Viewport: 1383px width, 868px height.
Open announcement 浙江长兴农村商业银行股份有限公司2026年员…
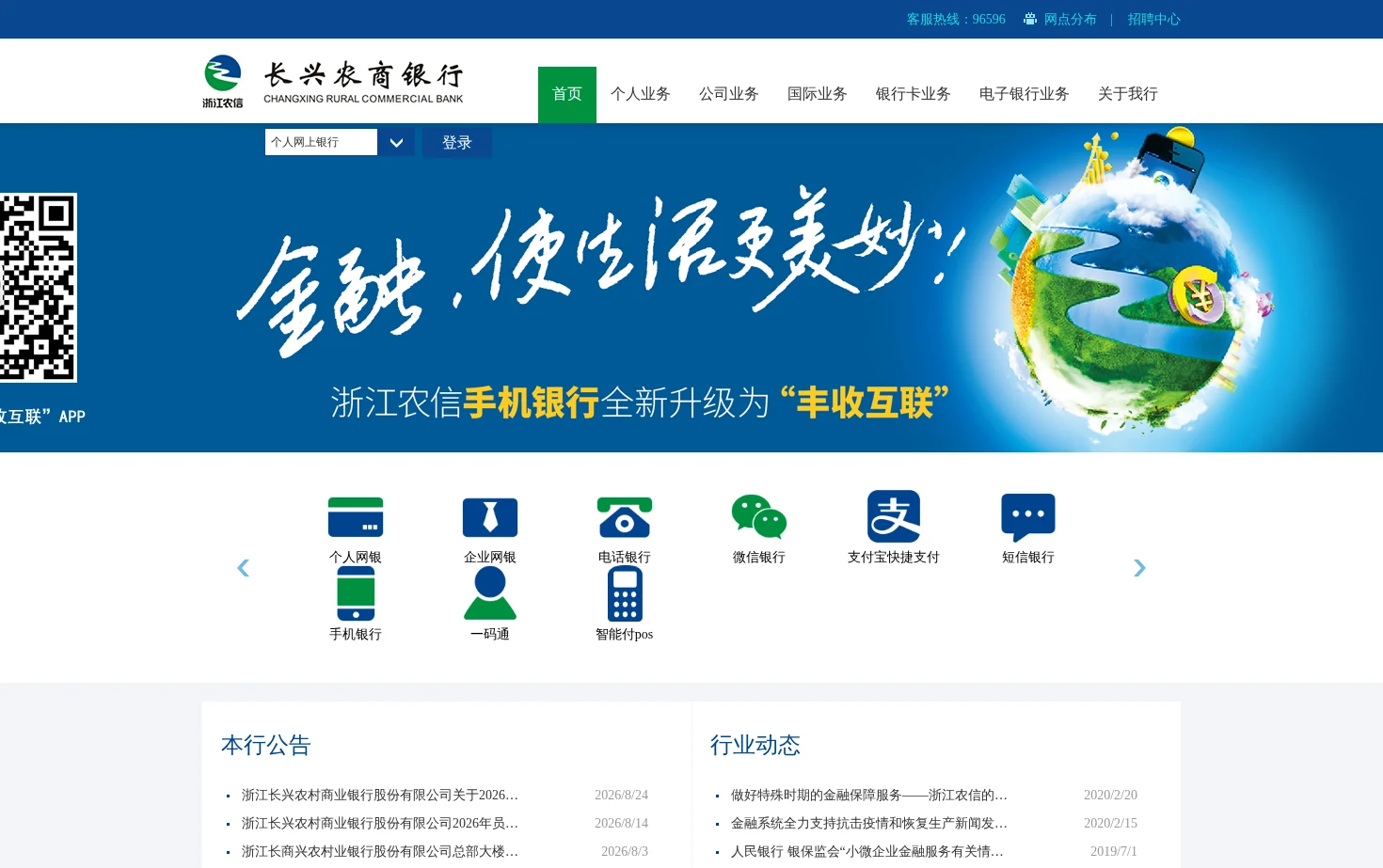(x=380, y=824)
